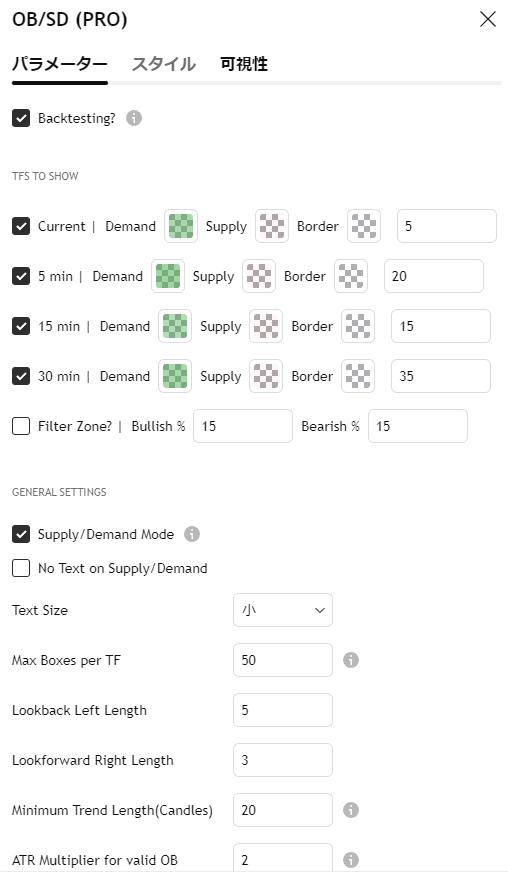Image resolution: width=508 pixels, height=874 pixels.
Task: Close the OB/SD (PRO) settings dialog
Action: [x=488, y=19]
